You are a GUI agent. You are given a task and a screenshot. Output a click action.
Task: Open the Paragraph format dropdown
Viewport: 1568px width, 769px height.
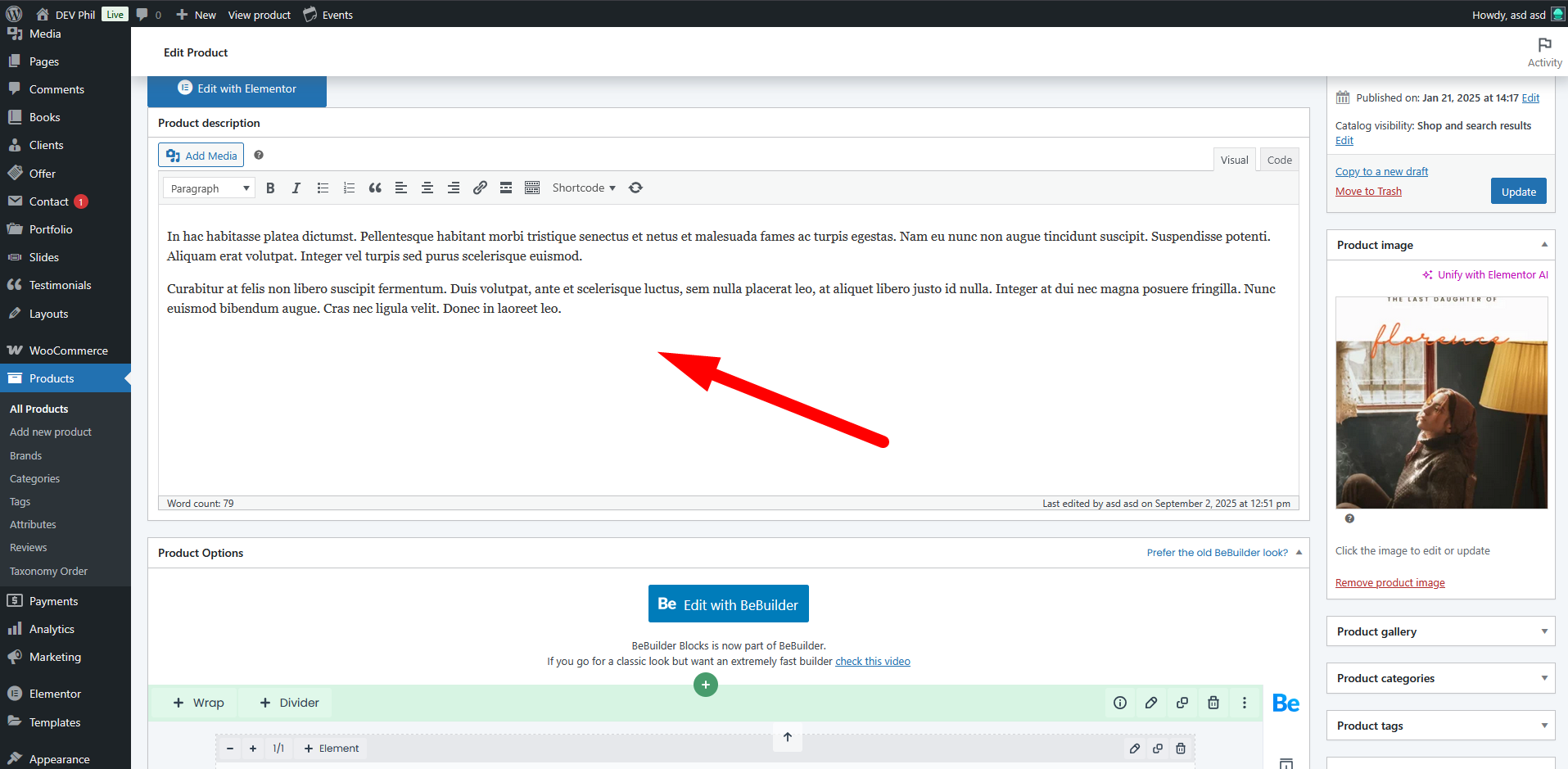click(x=209, y=188)
